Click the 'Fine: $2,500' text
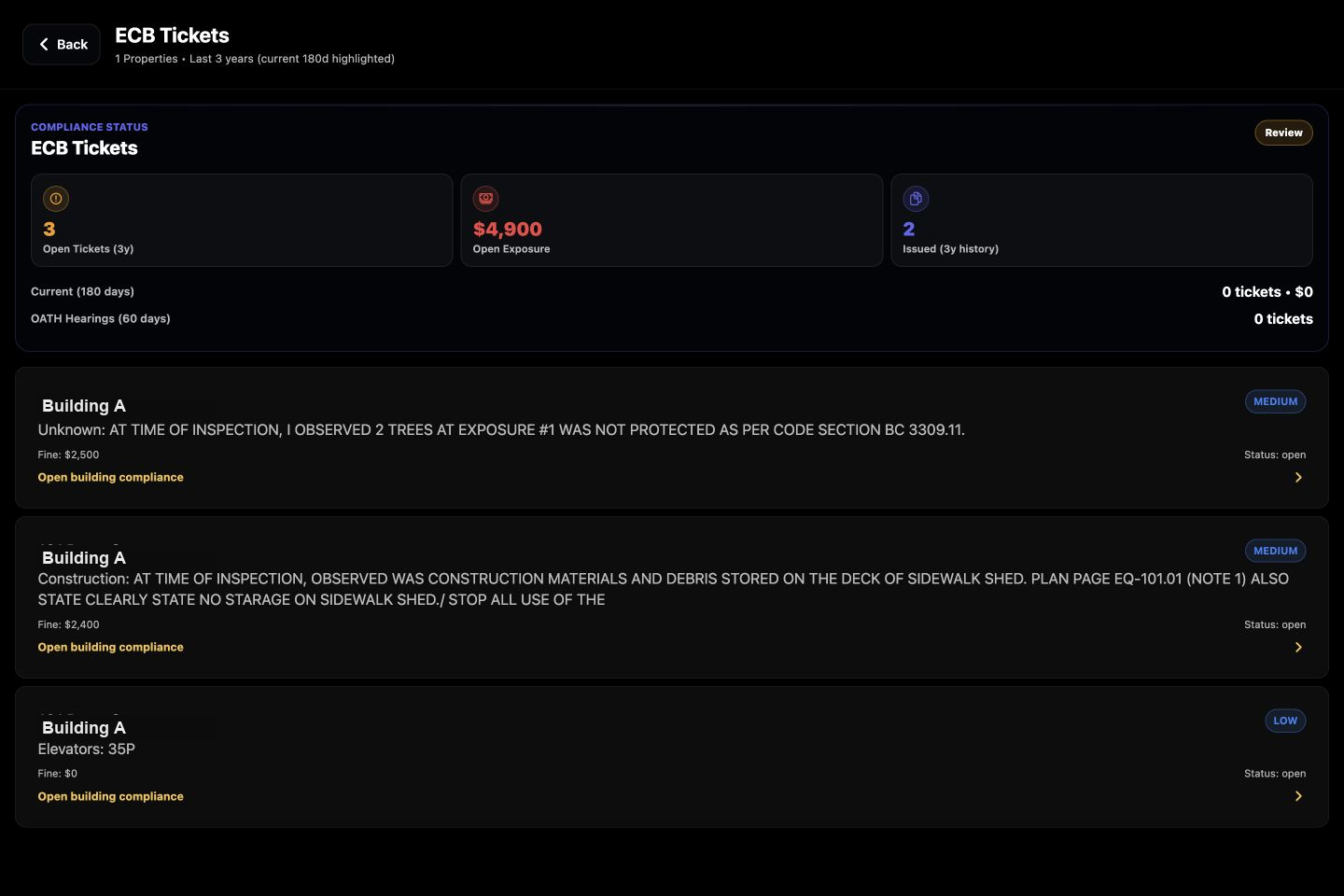1344x896 pixels. [x=68, y=455]
